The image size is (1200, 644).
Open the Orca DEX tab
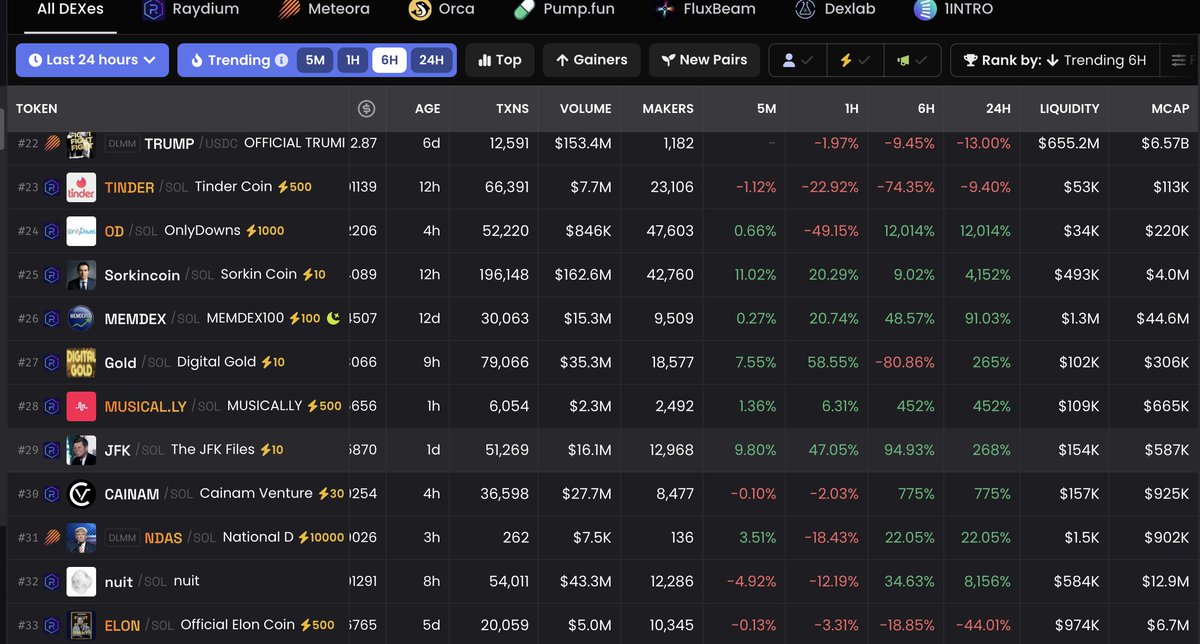point(442,9)
